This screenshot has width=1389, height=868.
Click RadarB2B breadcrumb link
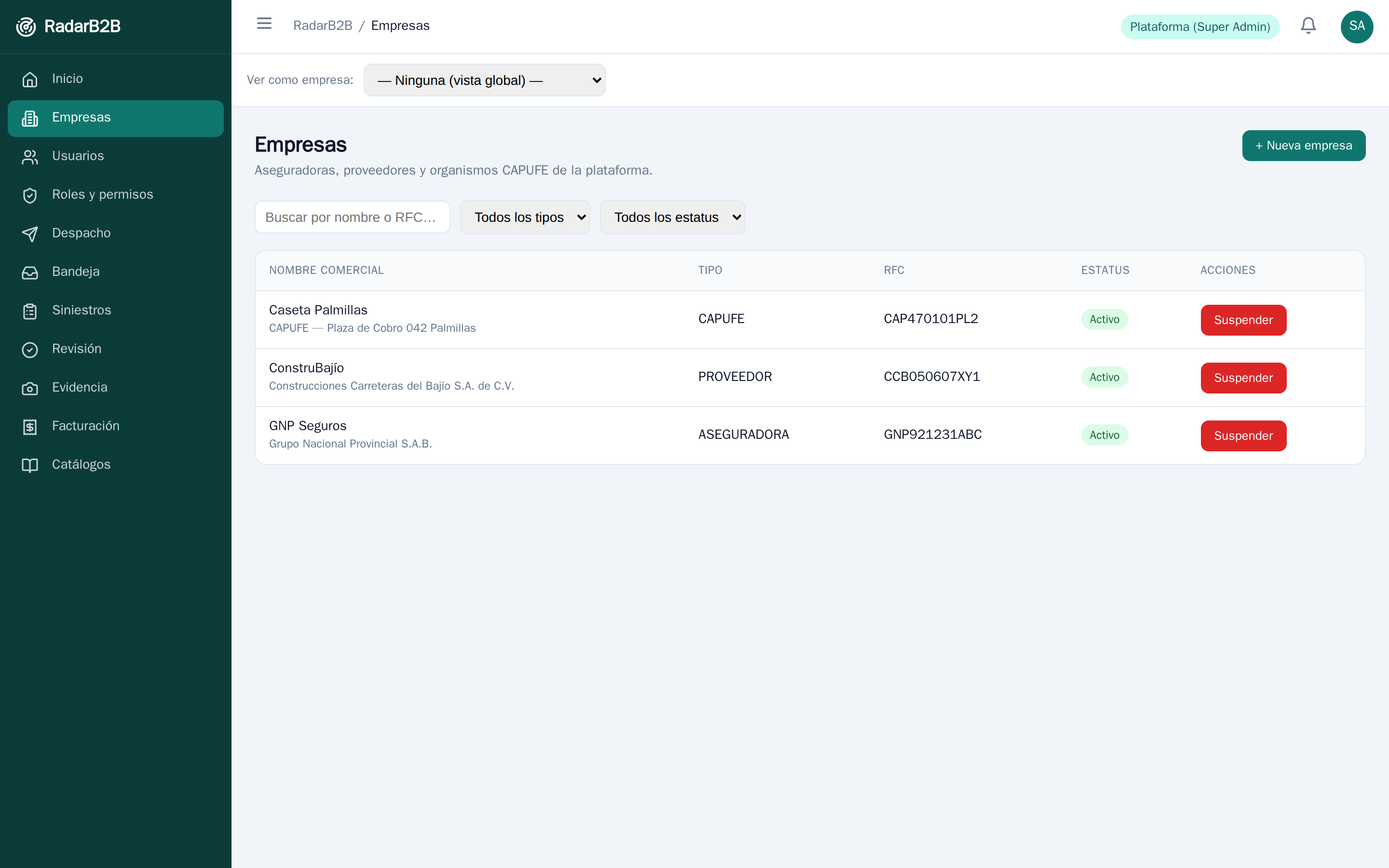pyautogui.click(x=323, y=26)
